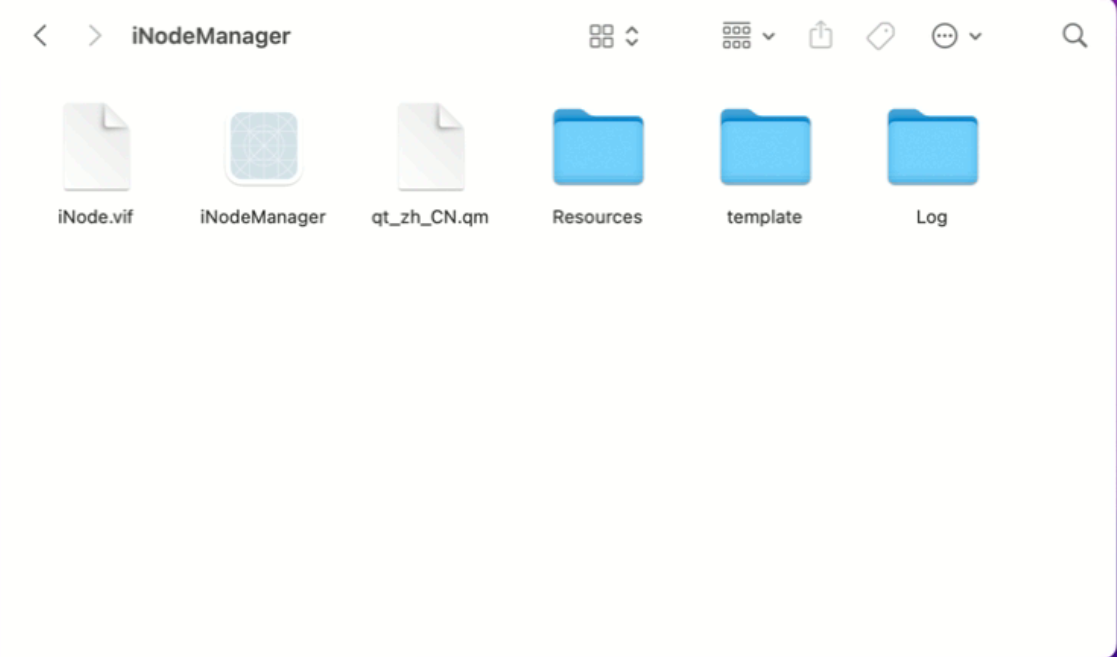Click the iNode.vif file name label

tap(95, 217)
